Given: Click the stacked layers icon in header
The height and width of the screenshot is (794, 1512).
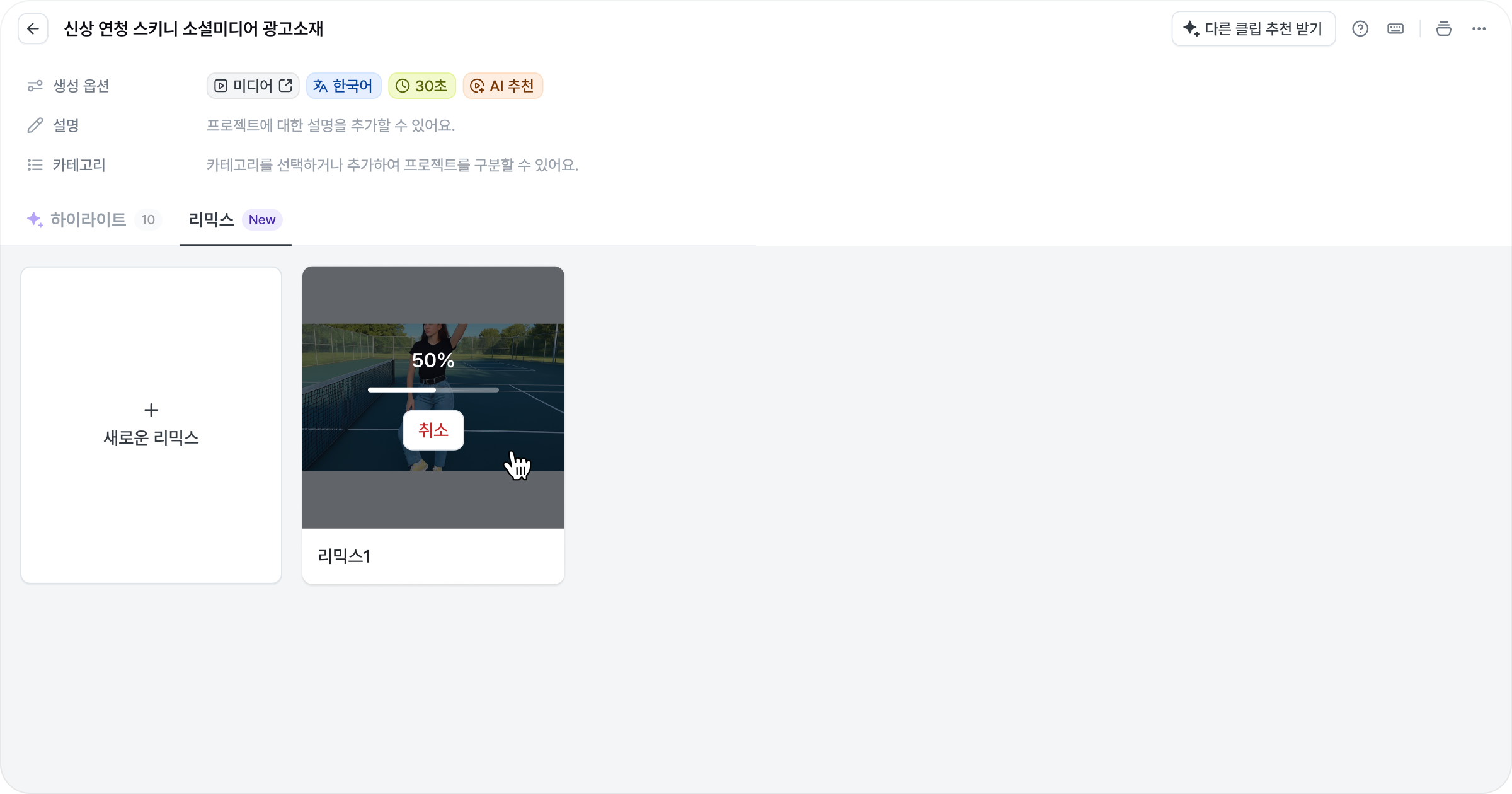Looking at the screenshot, I should [1443, 29].
